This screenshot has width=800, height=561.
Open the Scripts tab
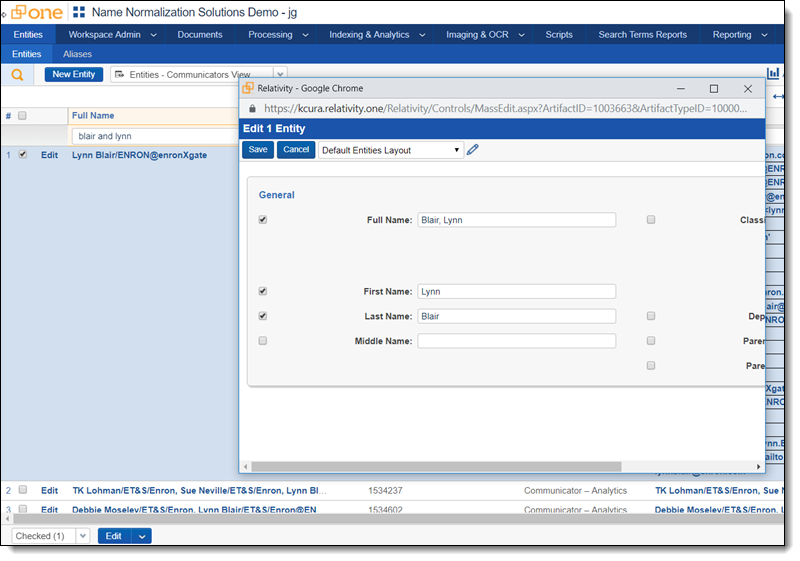tap(559, 35)
